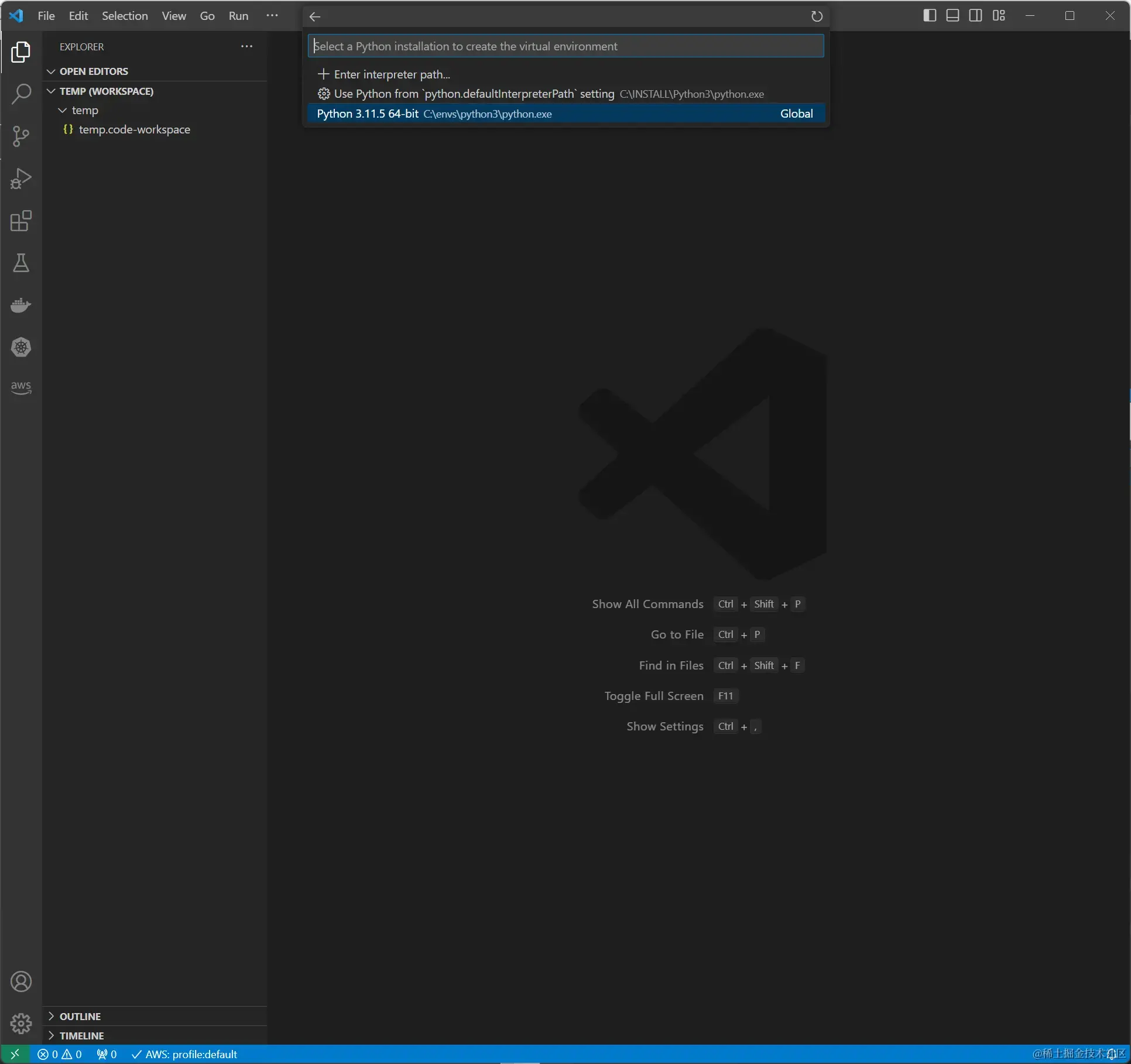Open the Testing flask icon

(x=21, y=263)
